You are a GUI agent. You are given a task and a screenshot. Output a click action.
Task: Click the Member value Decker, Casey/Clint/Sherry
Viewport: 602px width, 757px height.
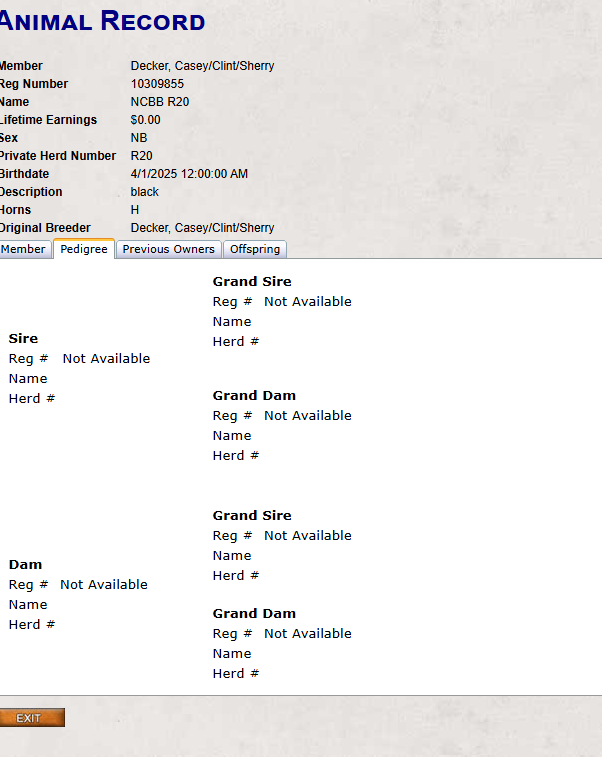(x=202, y=66)
